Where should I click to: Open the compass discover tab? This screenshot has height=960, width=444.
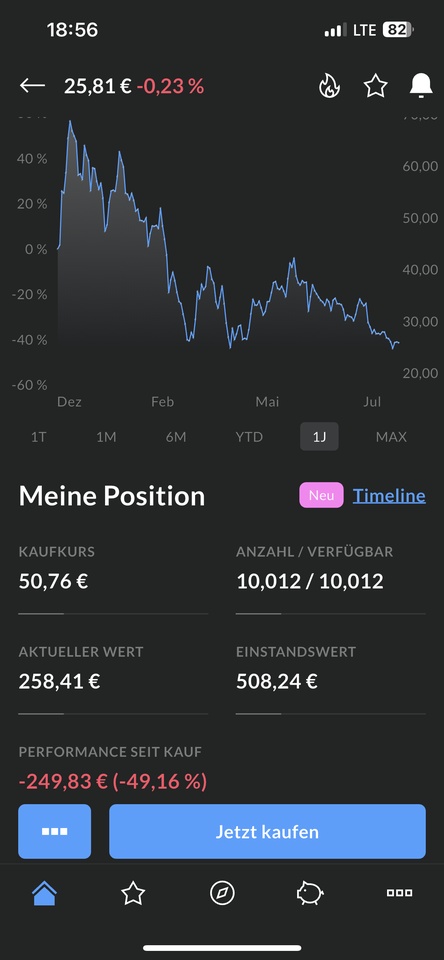coord(222,893)
